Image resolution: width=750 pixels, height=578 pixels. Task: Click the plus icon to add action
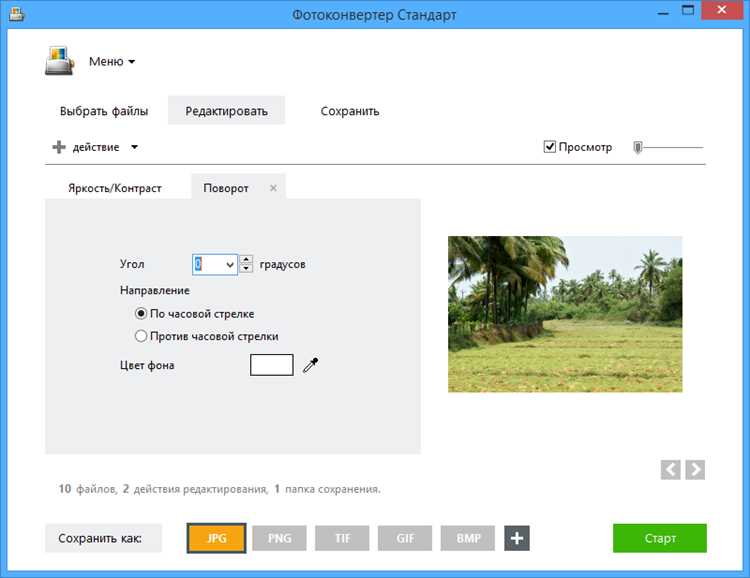pos(59,147)
